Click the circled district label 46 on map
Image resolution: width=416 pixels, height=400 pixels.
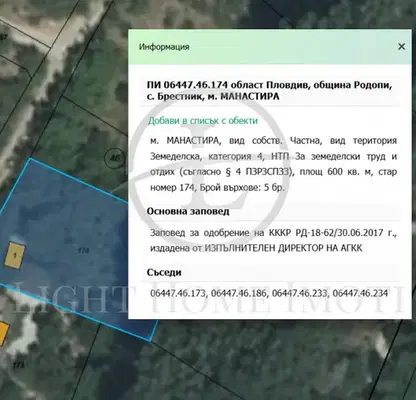pyautogui.click(x=115, y=158)
